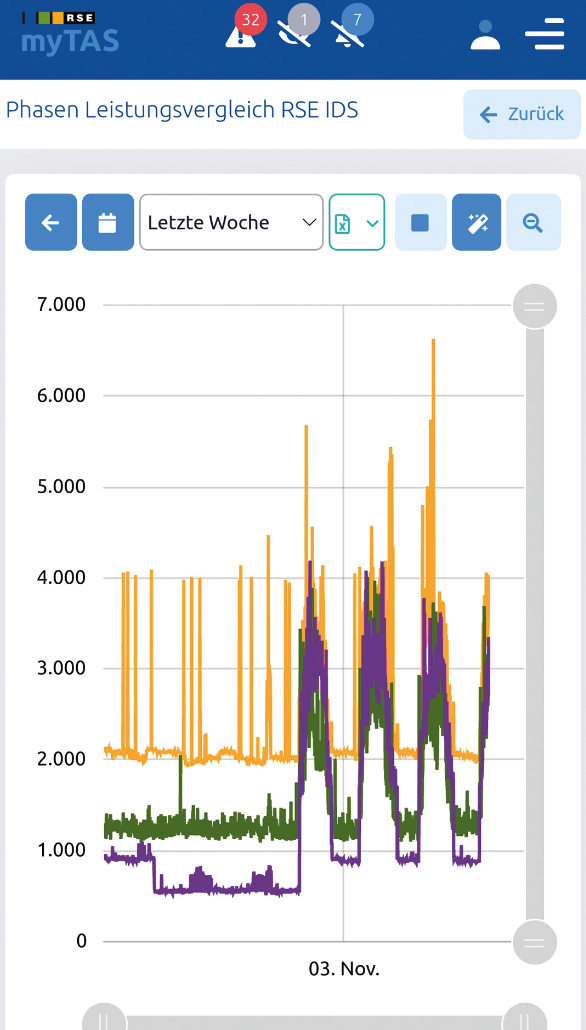Click the bottom handle of vertical range slider
The width and height of the screenshot is (586, 1030).
pyautogui.click(x=534, y=943)
